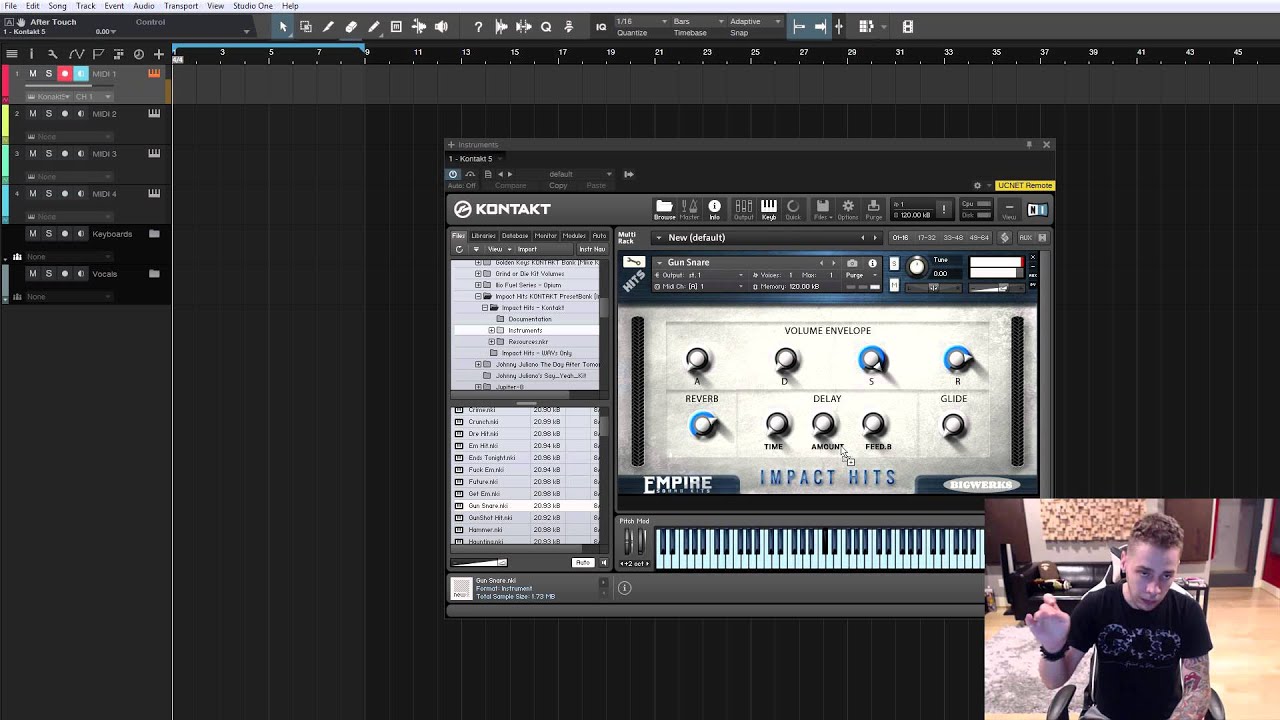
Task: Click the AUX button in the Multi Rack
Action: click(1026, 237)
